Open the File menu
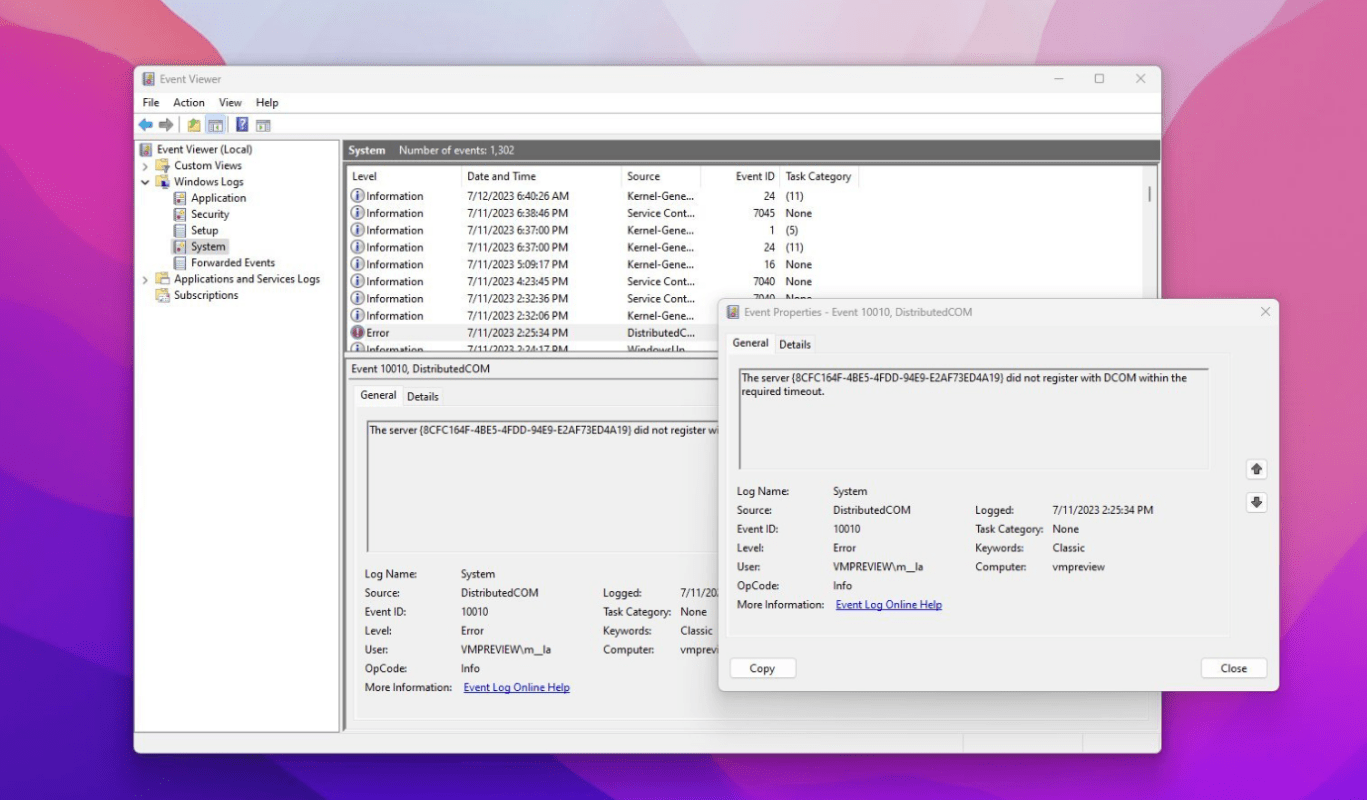The height and width of the screenshot is (800, 1367). [151, 102]
